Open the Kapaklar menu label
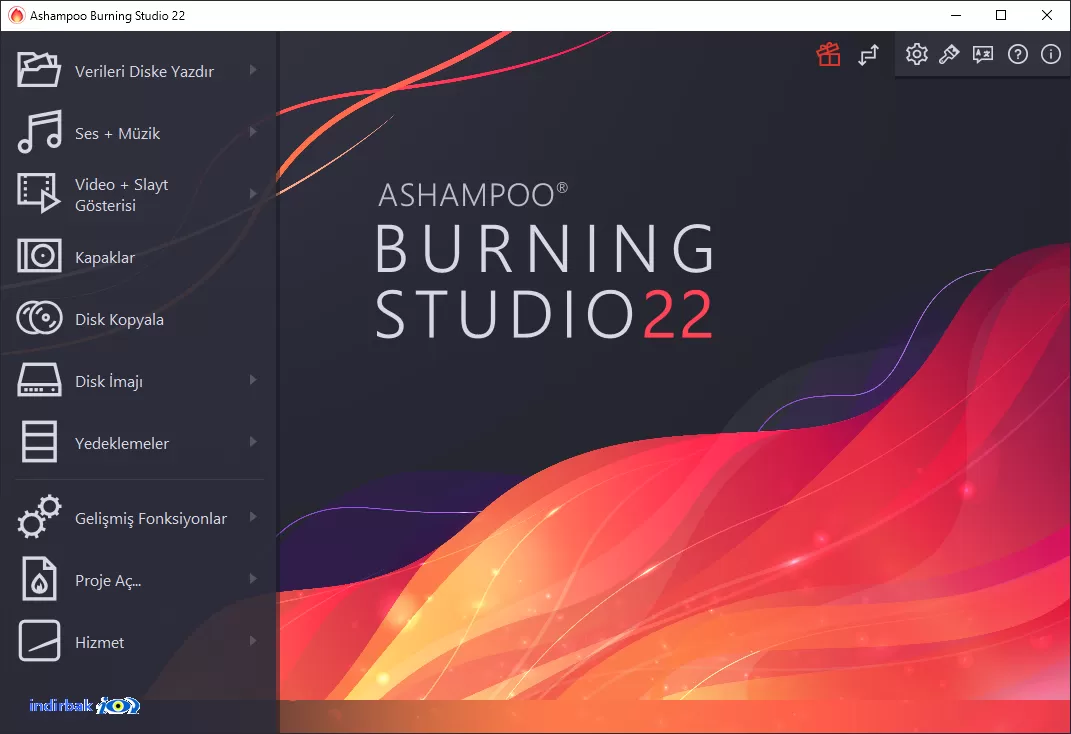 click(105, 257)
